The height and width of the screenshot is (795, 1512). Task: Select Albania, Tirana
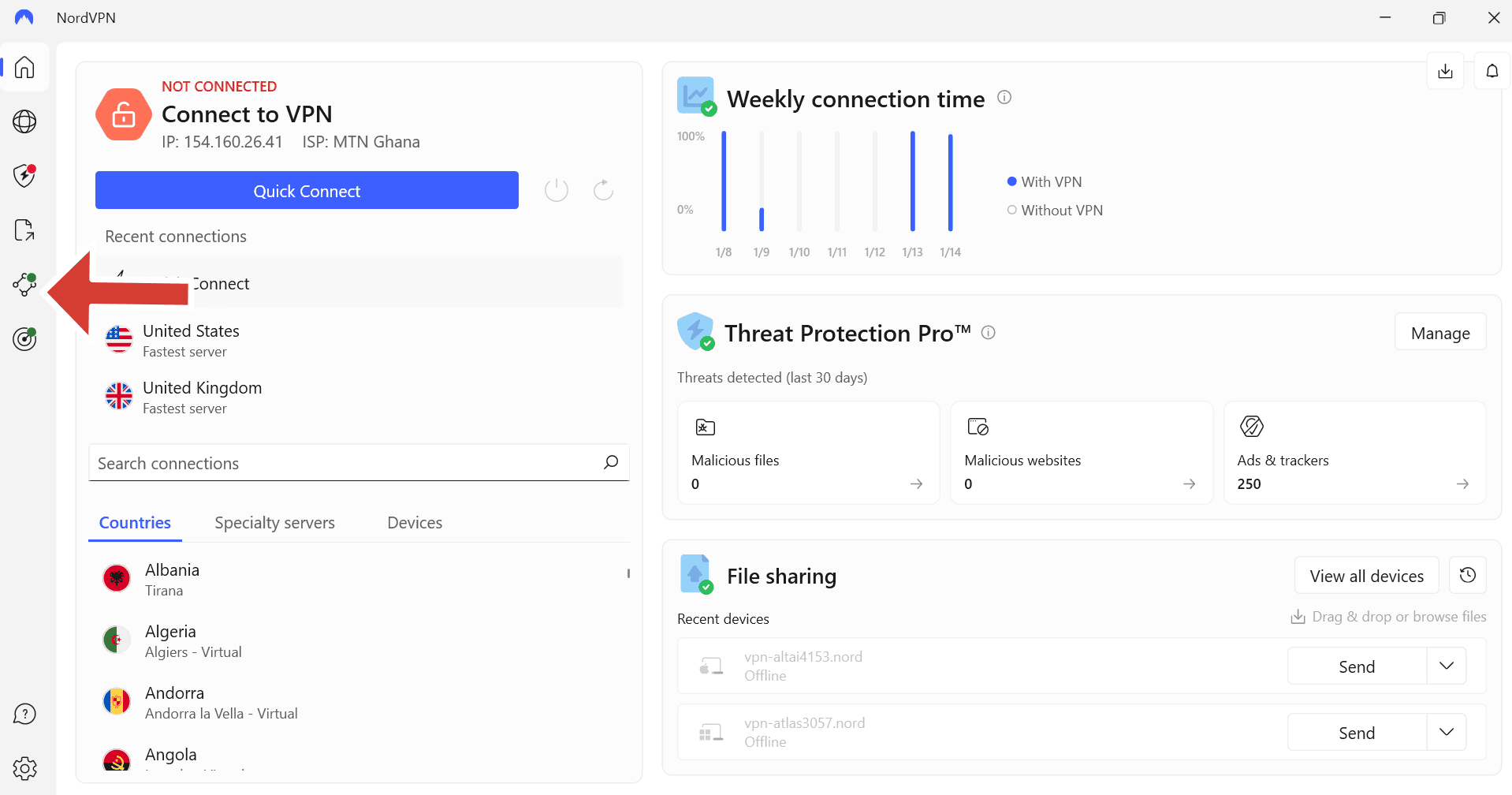[359, 579]
